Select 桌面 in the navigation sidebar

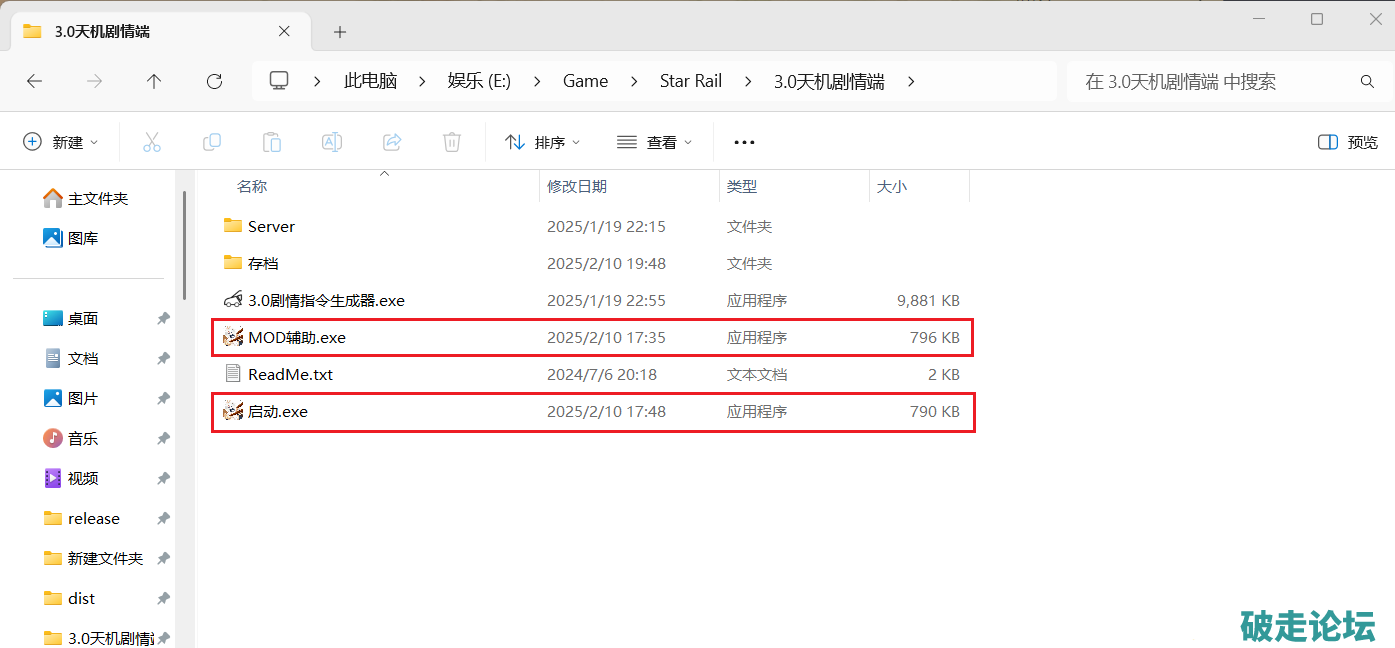pos(83,319)
